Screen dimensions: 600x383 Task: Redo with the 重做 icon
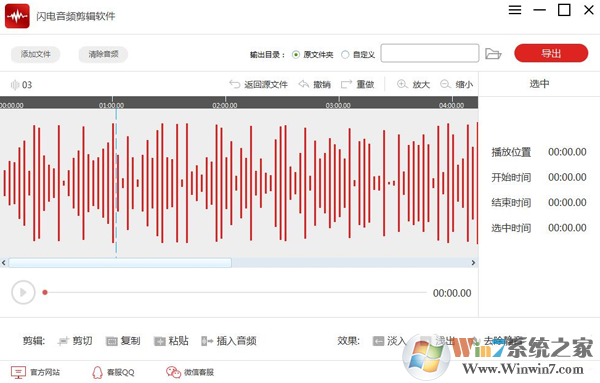346,84
